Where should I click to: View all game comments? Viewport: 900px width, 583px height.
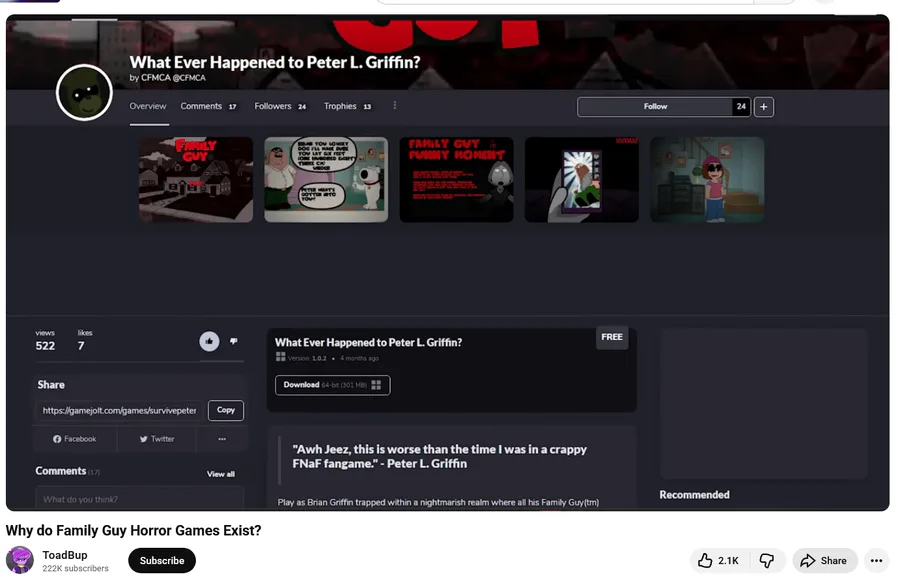coord(220,474)
